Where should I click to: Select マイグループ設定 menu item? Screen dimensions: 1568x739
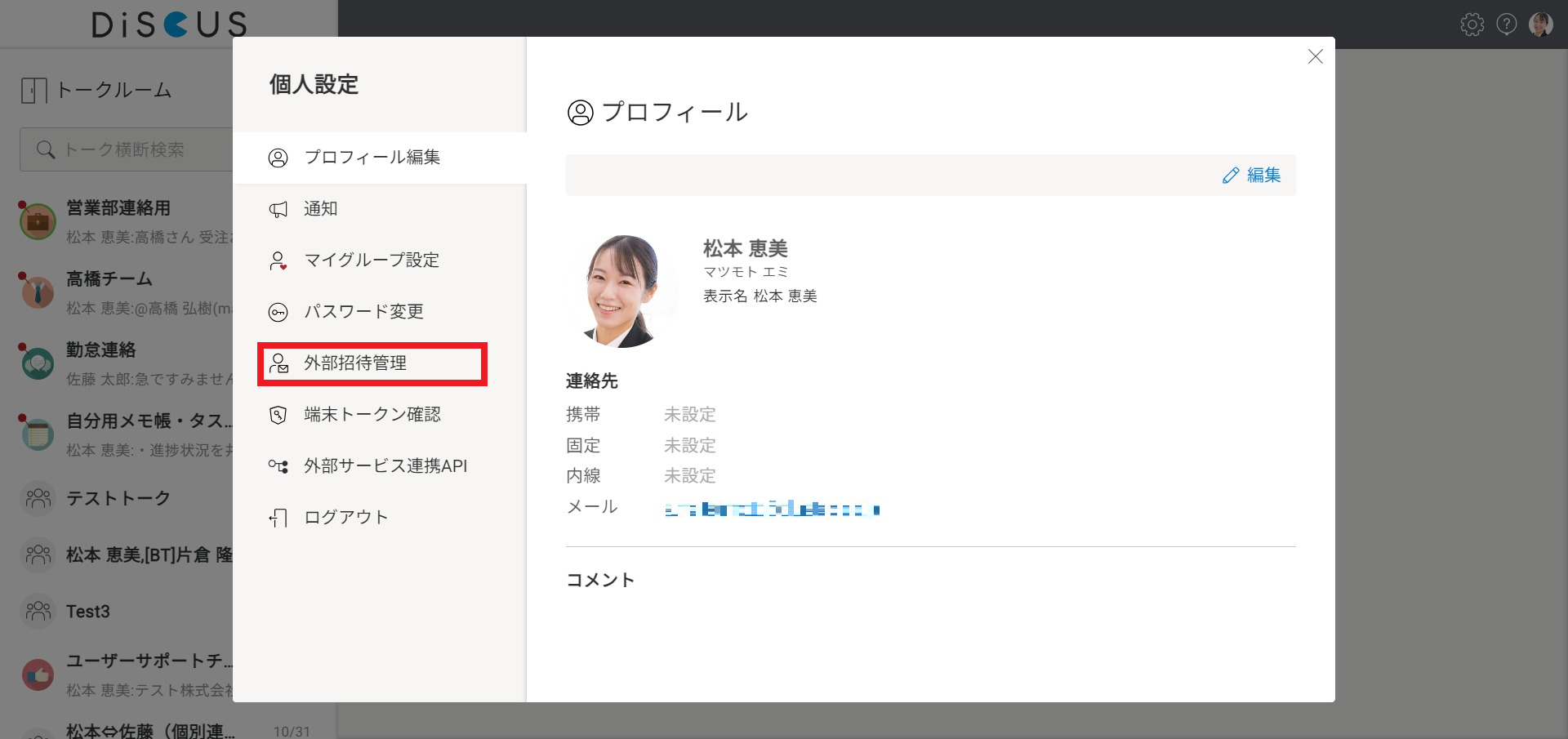(x=380, y=260)
